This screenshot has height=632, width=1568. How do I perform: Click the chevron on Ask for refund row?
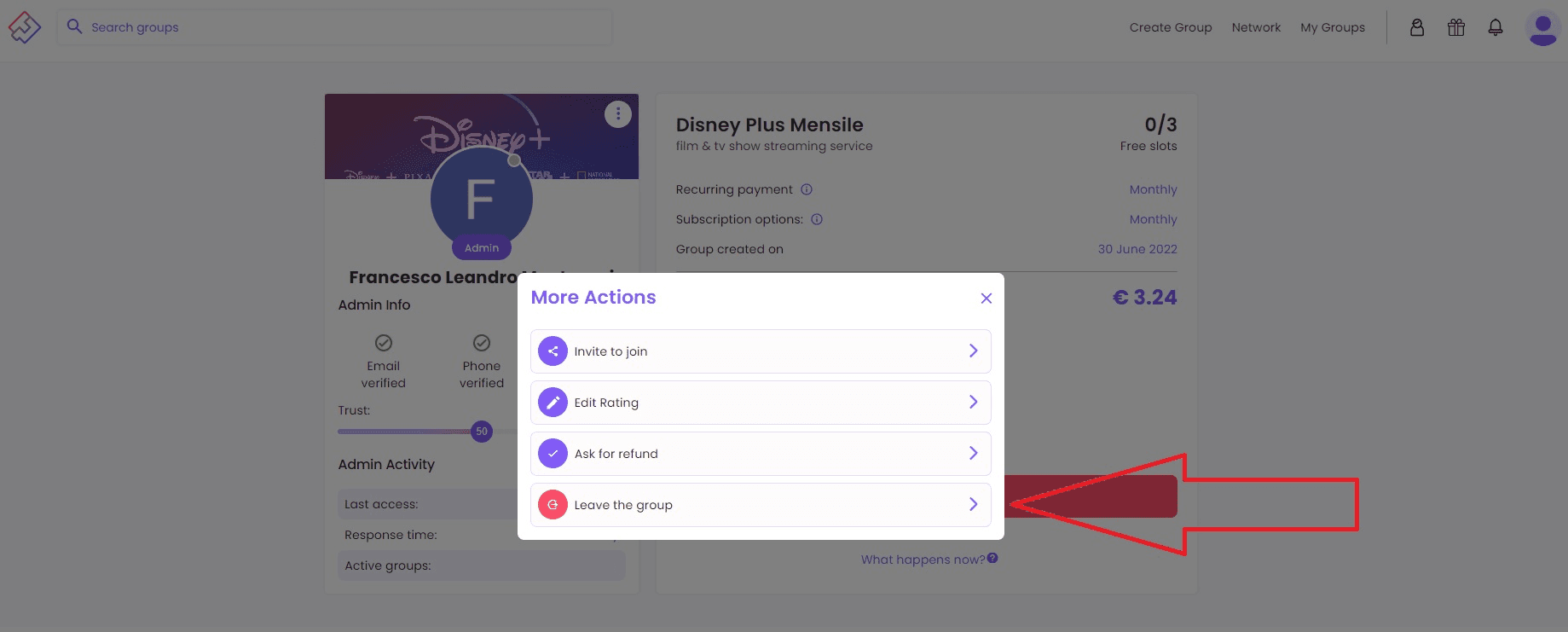(973, 453)
